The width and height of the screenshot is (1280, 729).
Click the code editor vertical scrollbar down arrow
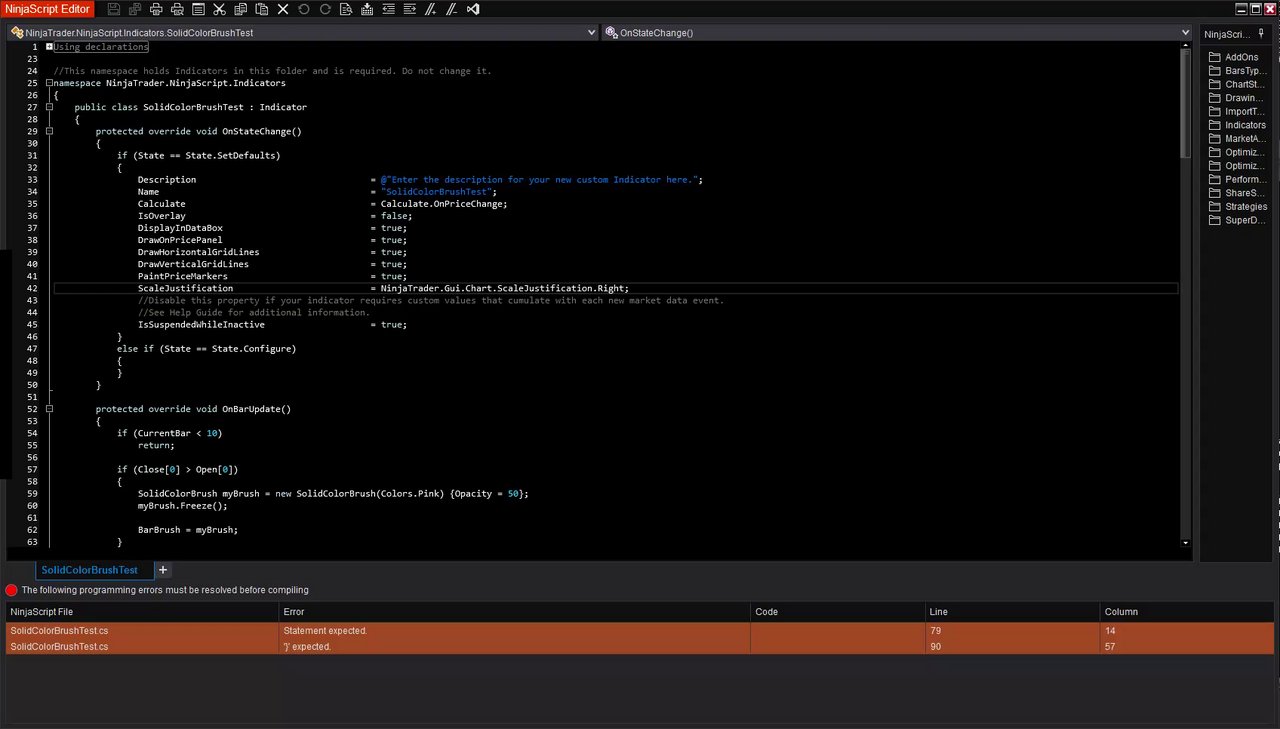point(1186,542)
